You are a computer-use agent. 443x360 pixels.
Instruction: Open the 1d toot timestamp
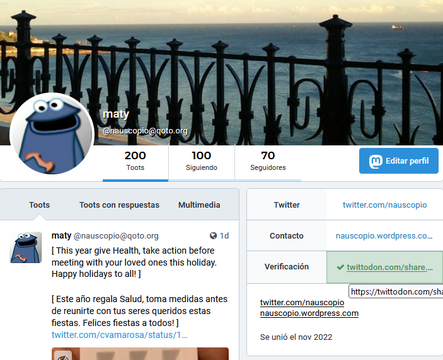tap(224, 236)
